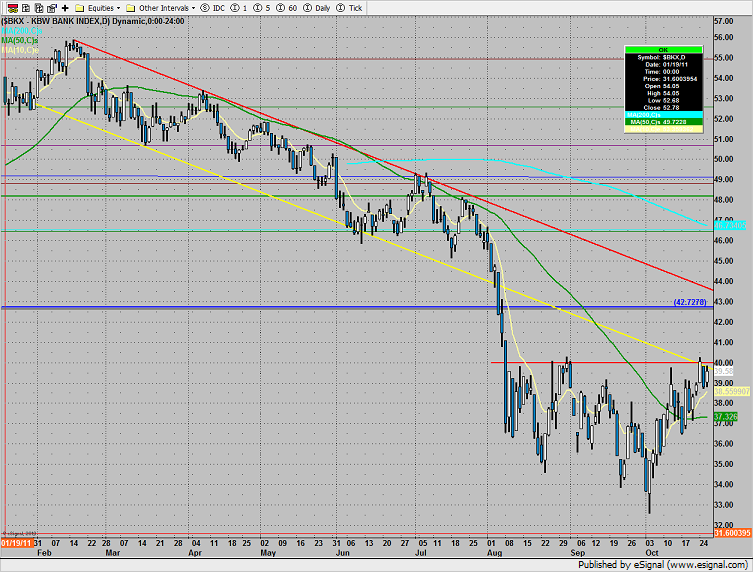Select the Daily interval

click(323, 8)
